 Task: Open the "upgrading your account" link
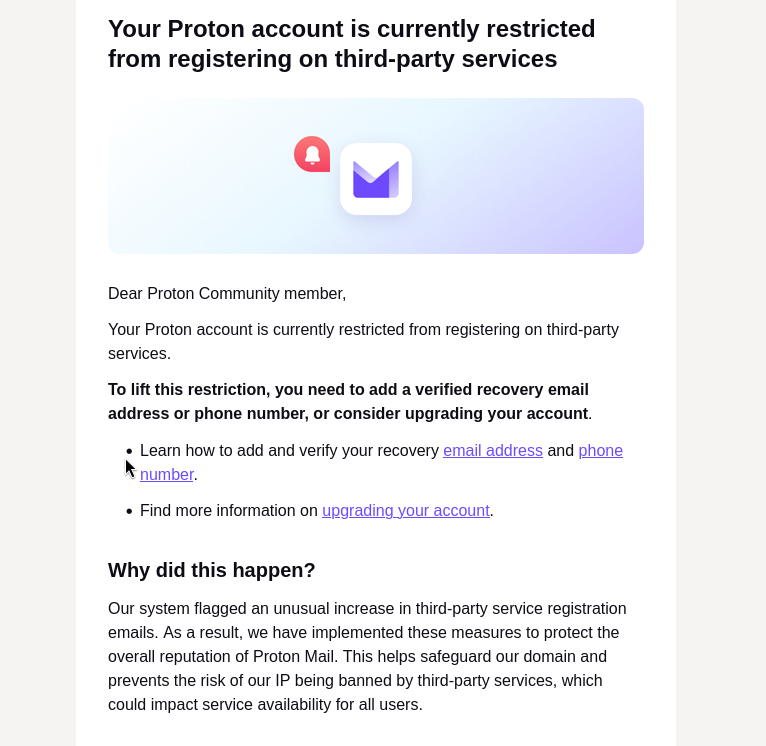405,511
